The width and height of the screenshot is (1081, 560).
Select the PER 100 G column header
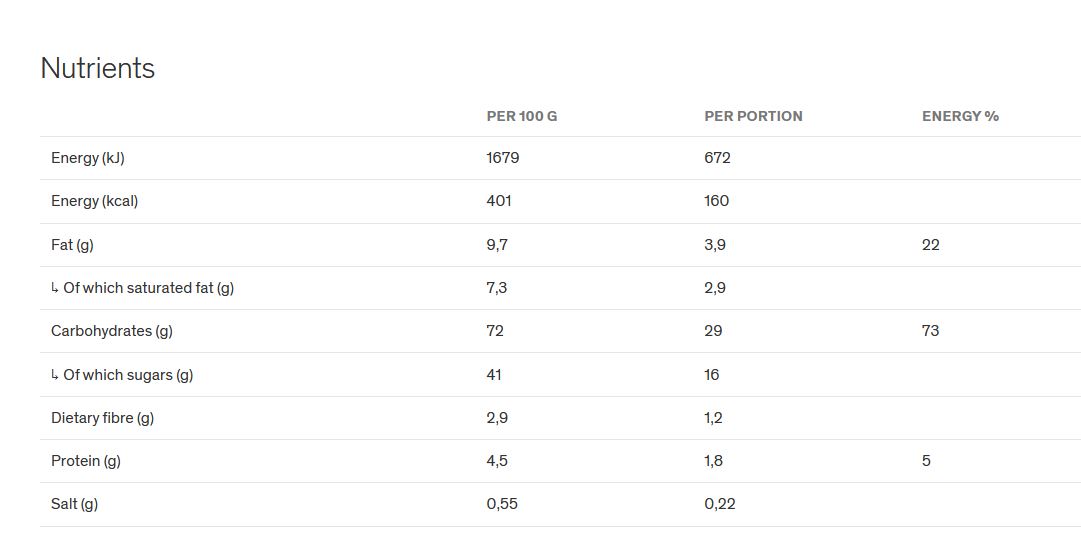(x=522, y=117)
